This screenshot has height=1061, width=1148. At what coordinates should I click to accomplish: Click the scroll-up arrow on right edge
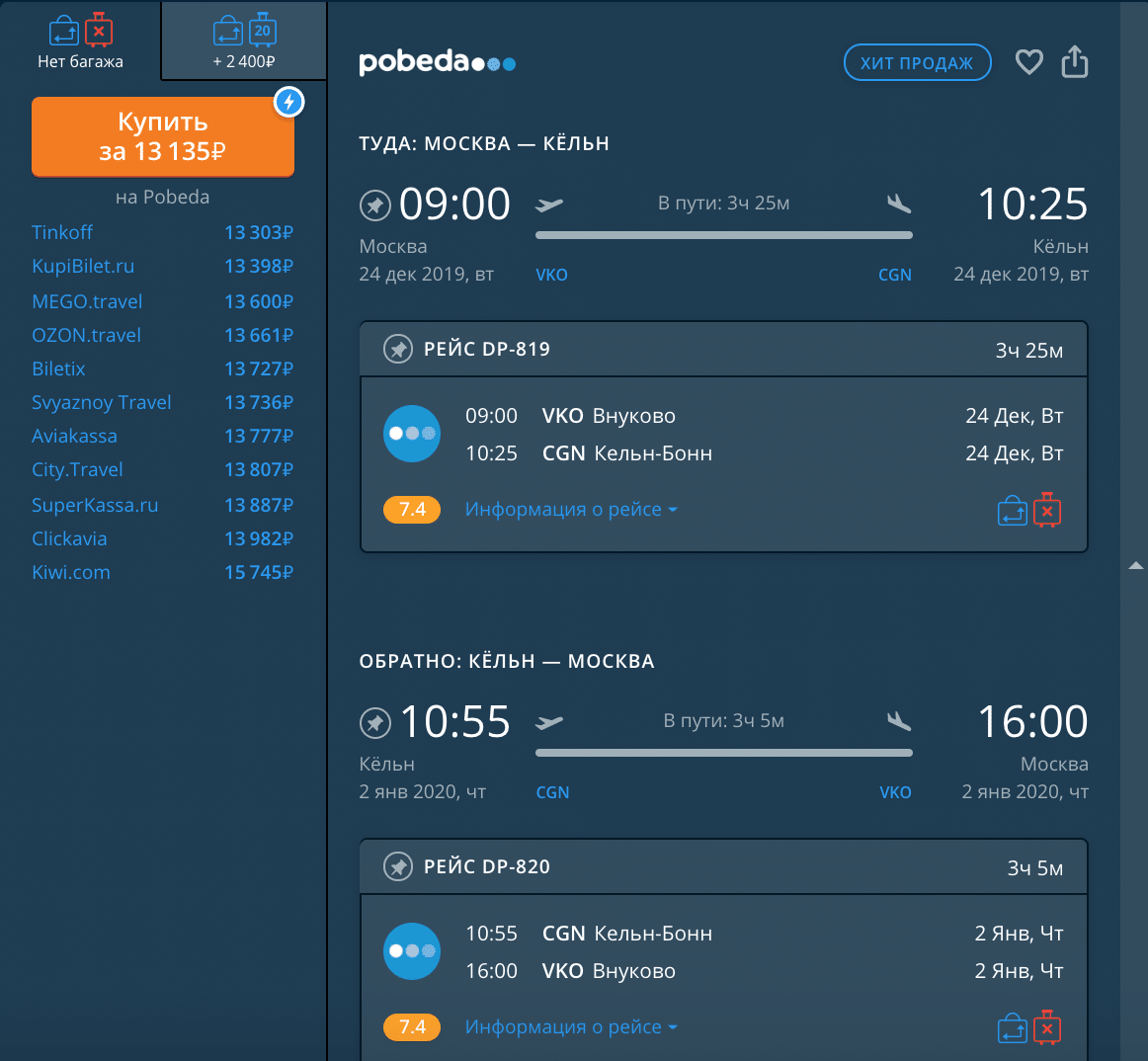[1135, 565]
